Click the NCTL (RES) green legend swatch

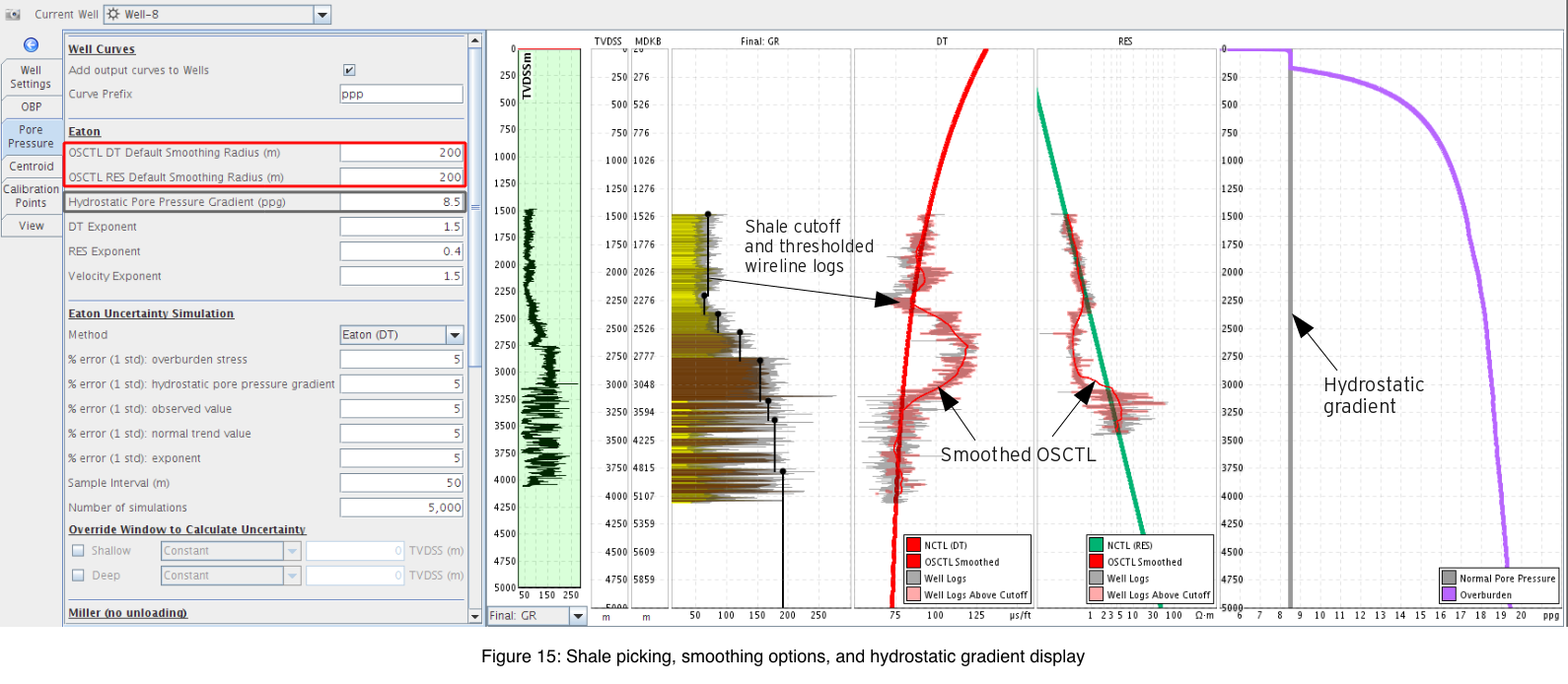[1096, 545]
